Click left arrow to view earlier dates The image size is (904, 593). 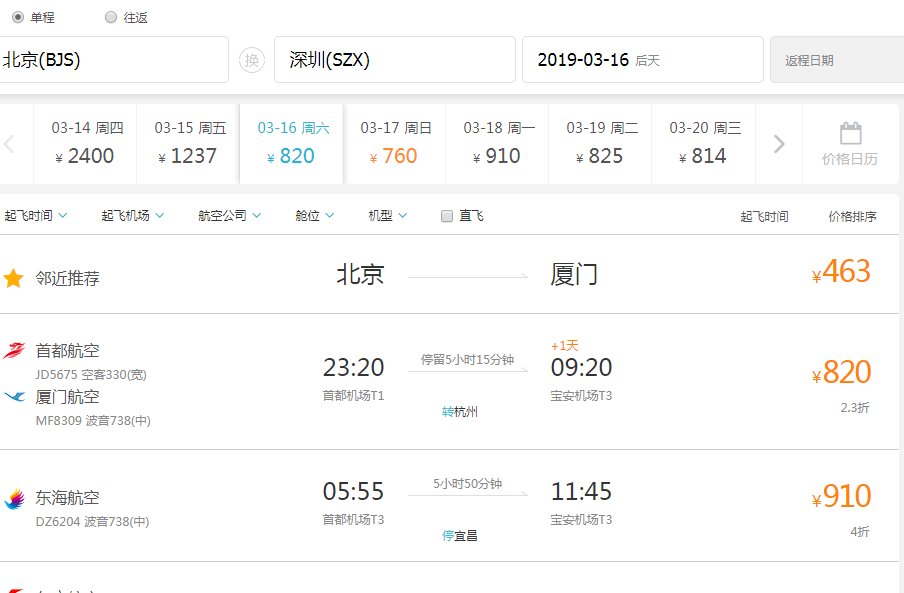(x=8, y=145)
